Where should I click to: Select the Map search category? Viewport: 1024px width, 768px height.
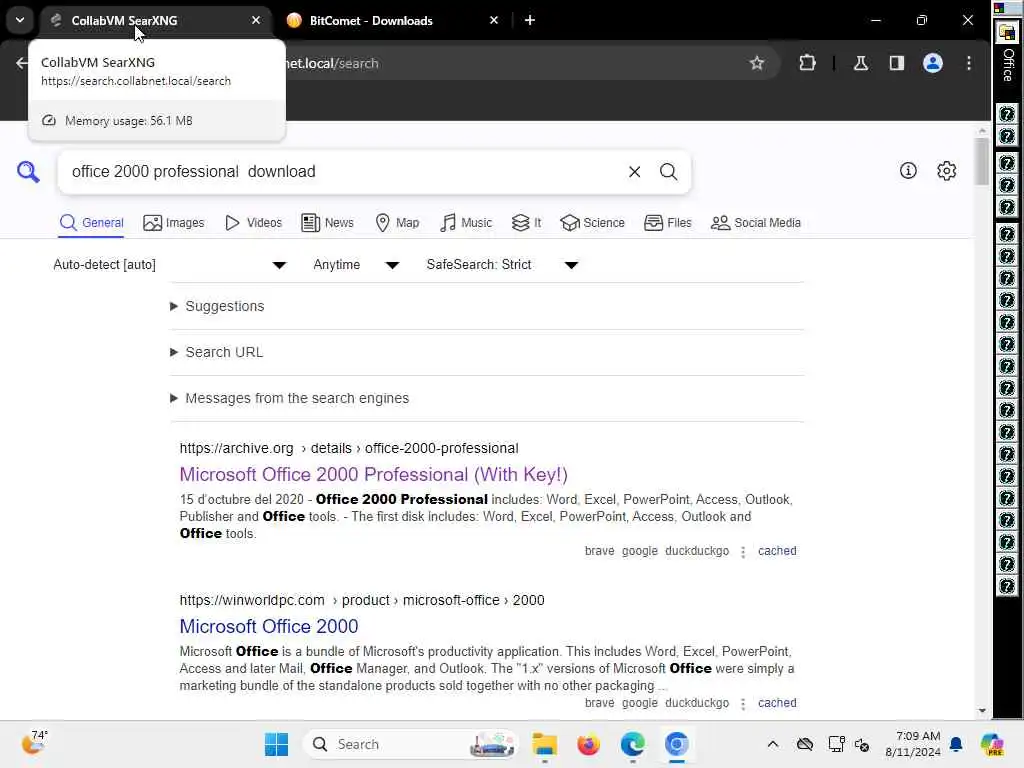pos(398,223)
